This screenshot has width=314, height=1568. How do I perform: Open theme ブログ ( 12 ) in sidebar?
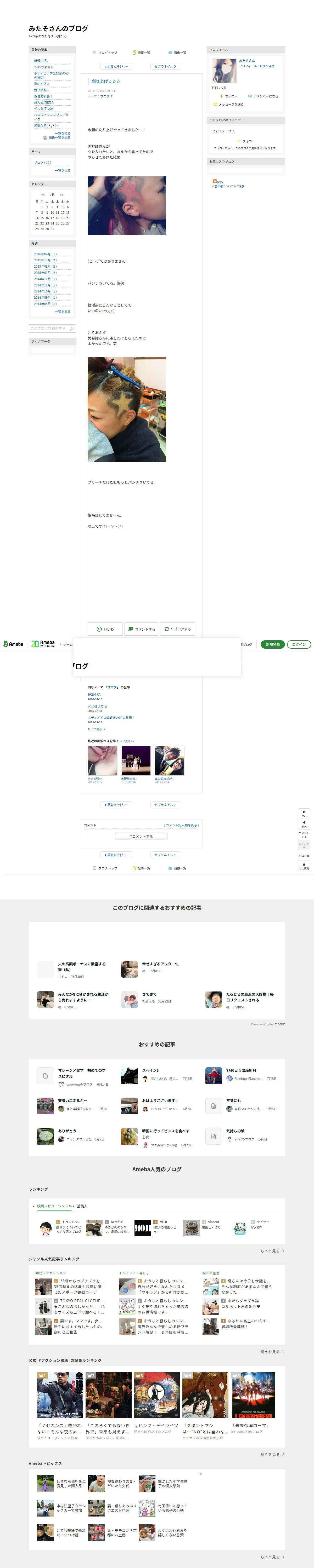click(x=43, y=163)
